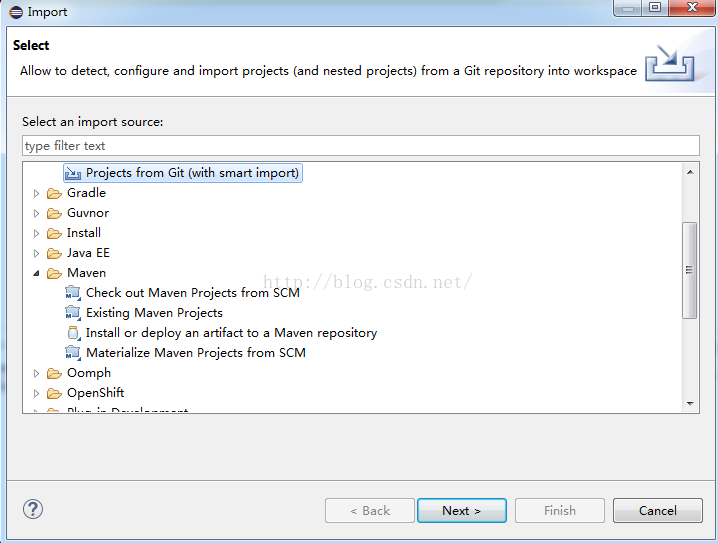Screen dimensions: 718x543
Task: Expand the Guvnor category
Action: pyautogui.click(x=36, y=213)
